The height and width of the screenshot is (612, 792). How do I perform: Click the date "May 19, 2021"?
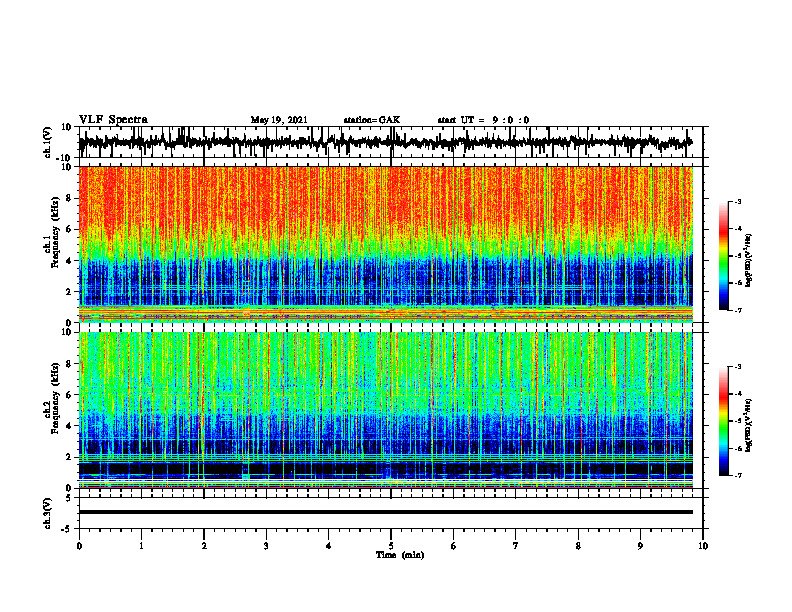[279, 120]
